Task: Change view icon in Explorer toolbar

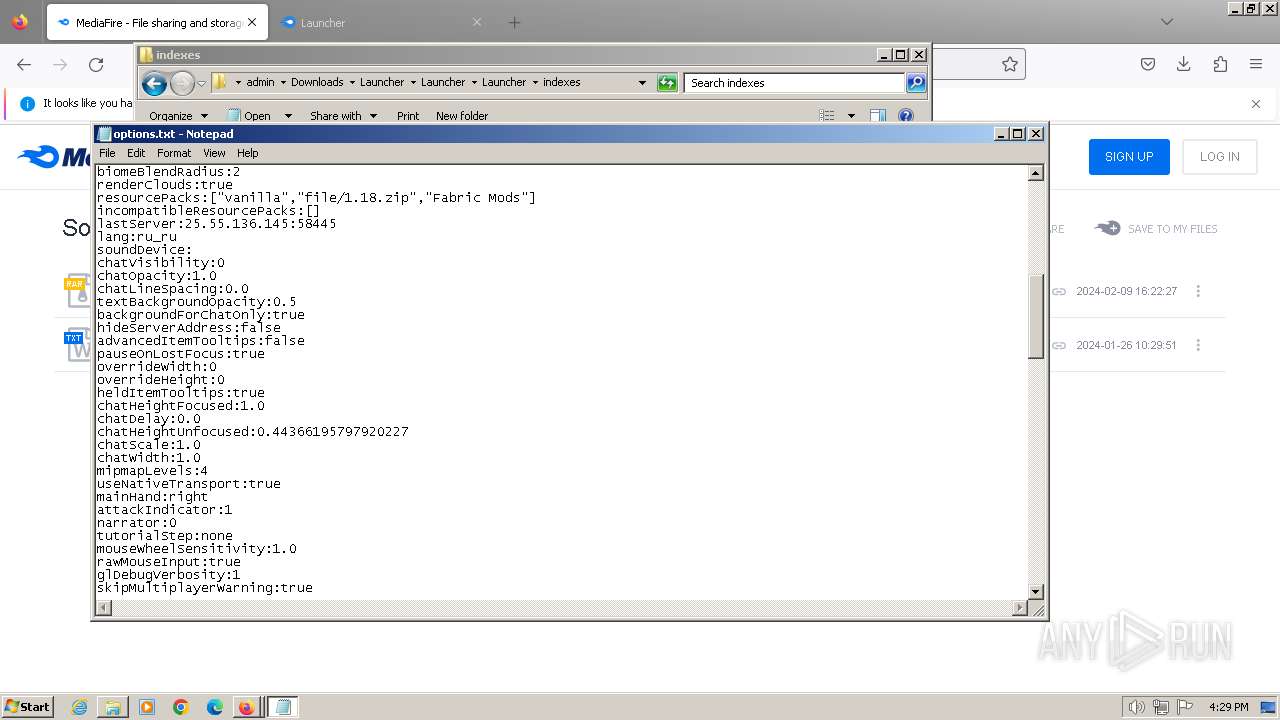Action: click(x=827, y=116)
